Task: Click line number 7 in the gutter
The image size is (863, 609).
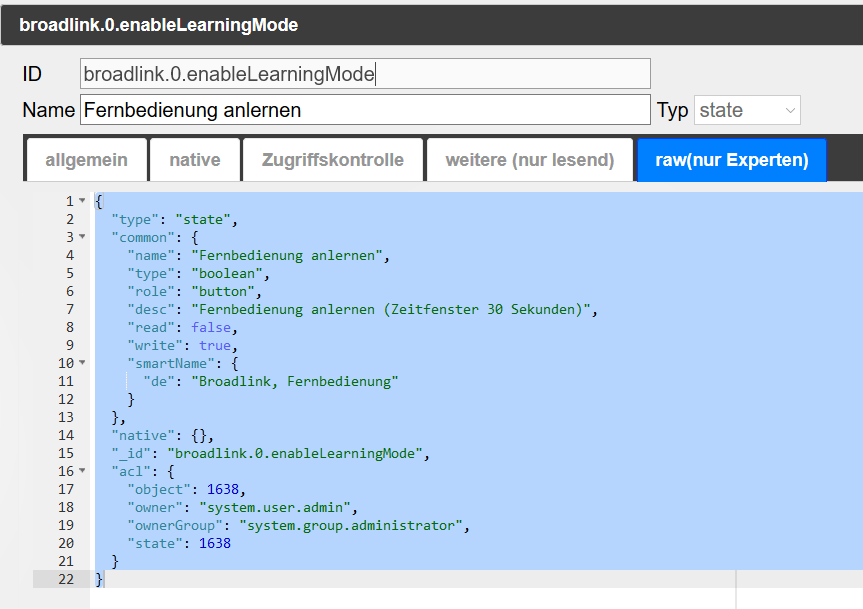Action: 70,309
